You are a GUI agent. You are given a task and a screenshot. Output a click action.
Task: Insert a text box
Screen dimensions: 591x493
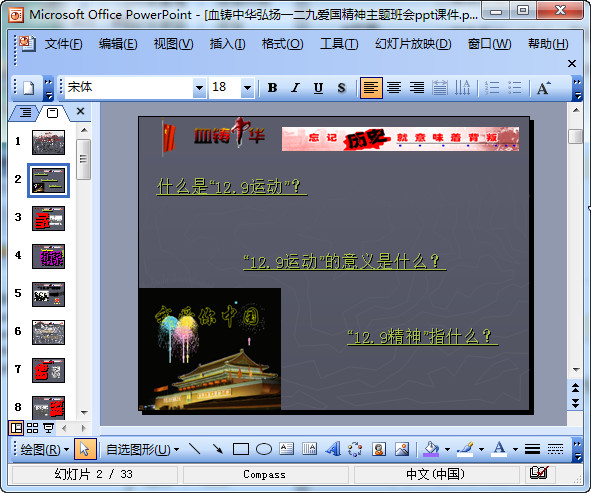point(286,449)
